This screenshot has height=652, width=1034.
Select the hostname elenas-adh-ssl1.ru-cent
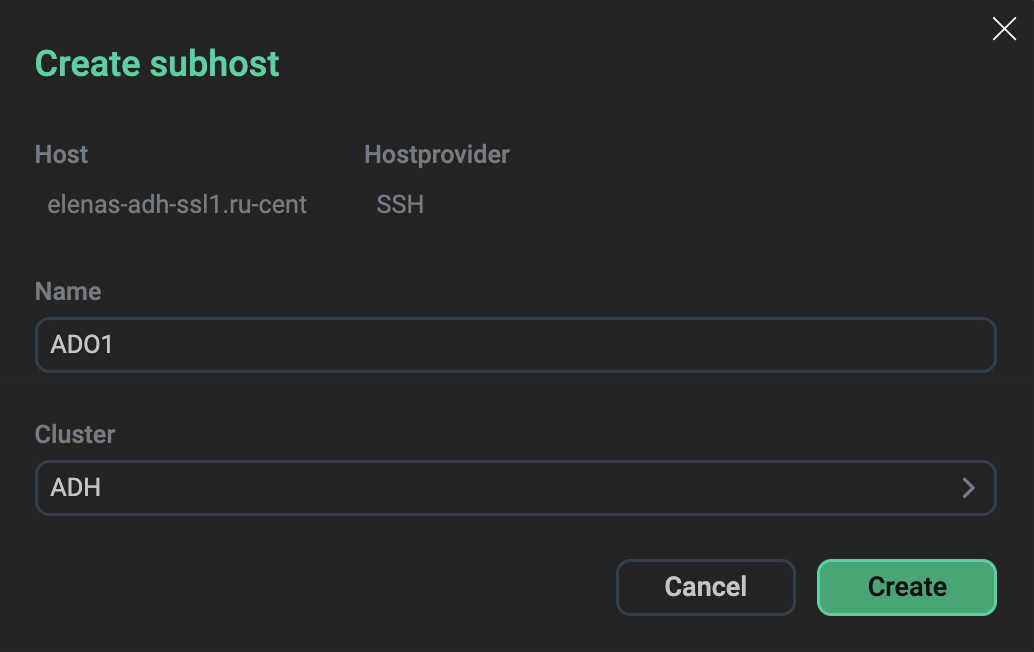point(178,204)
